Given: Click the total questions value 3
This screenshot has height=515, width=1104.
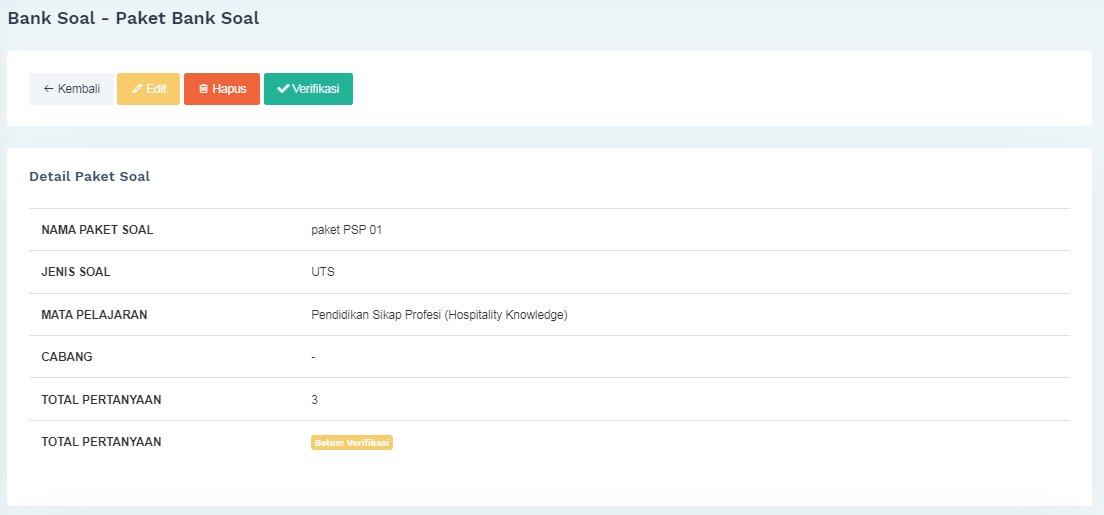Looking at the screenshot, I should point(315,400).
